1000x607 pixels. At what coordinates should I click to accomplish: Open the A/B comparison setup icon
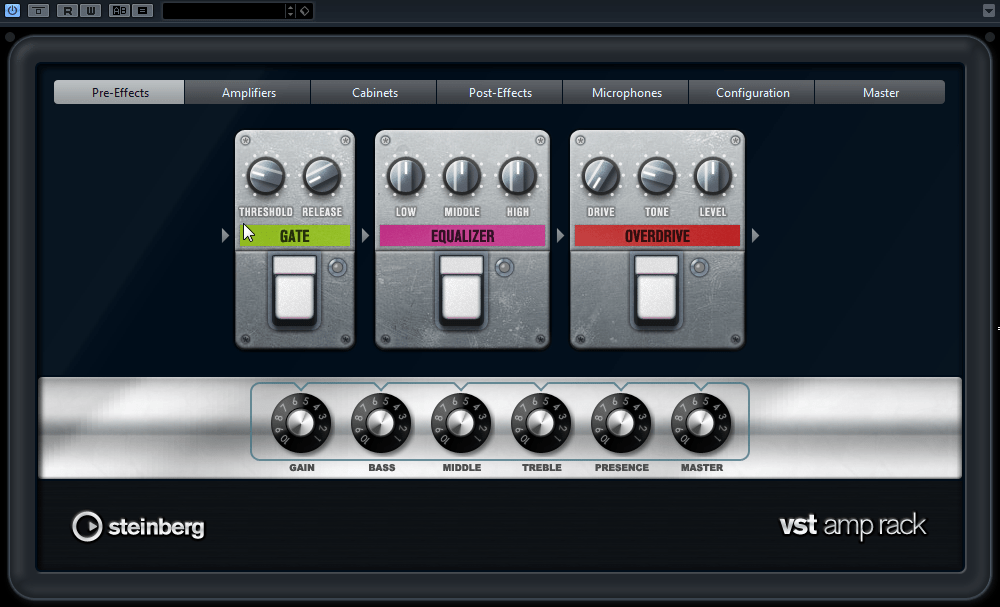point(119,11)
